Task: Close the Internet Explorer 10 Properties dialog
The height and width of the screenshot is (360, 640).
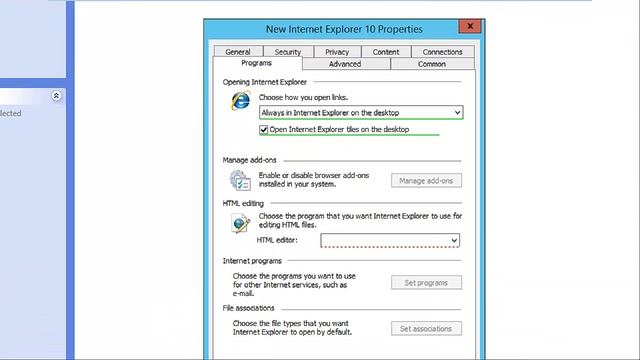Action: click(470, 26)
